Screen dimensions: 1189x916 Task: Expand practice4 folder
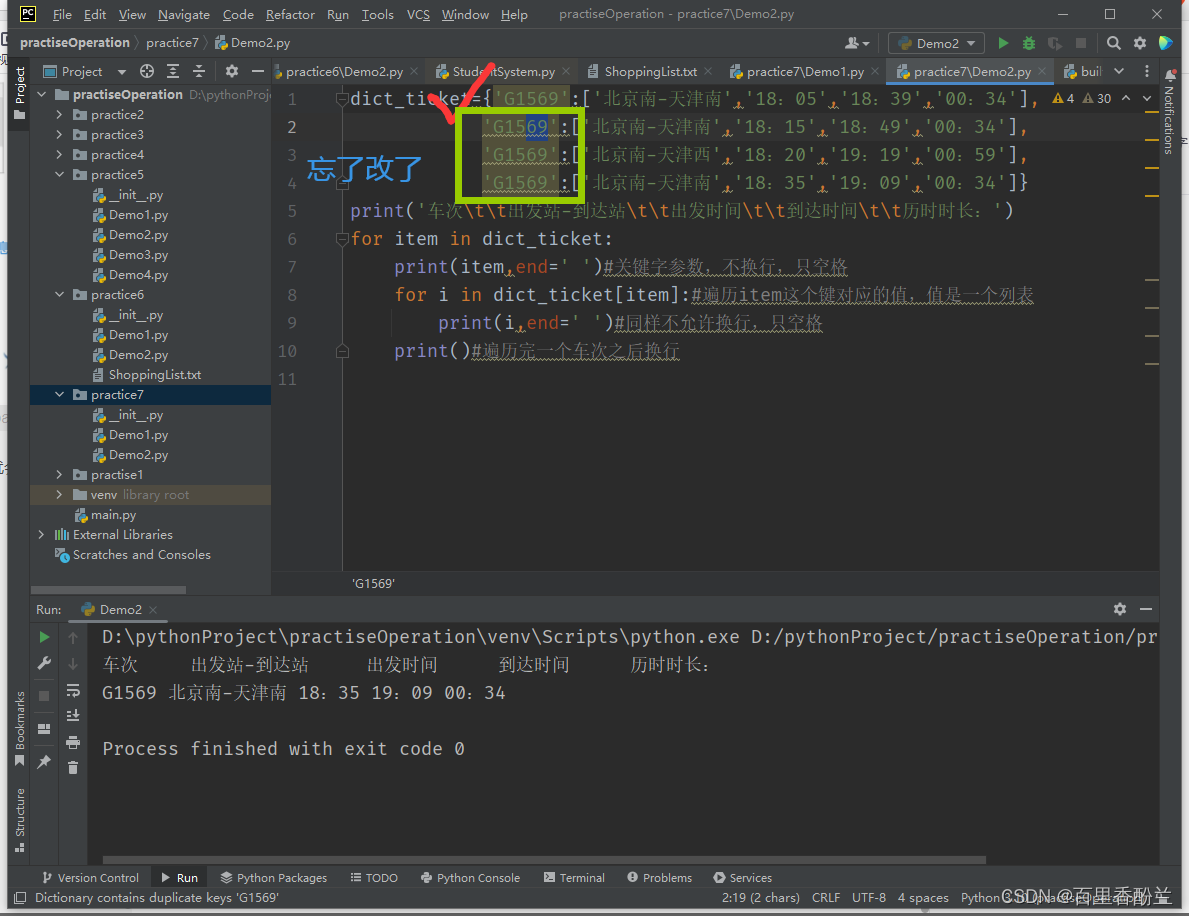click(59, 155)
